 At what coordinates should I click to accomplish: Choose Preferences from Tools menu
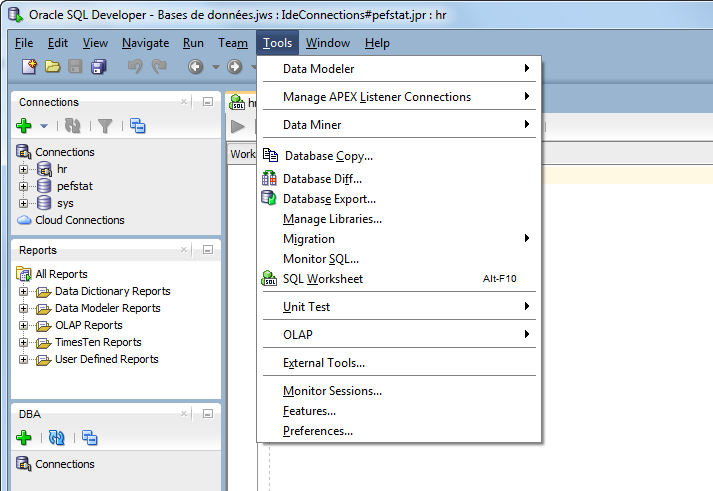pyautogui.click(x=399, y=431)
